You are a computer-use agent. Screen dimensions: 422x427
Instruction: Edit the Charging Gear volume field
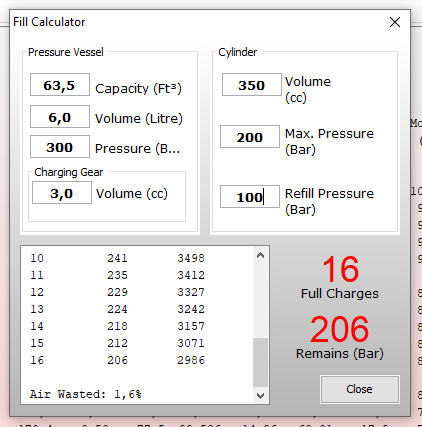click(x=62, y=193)
